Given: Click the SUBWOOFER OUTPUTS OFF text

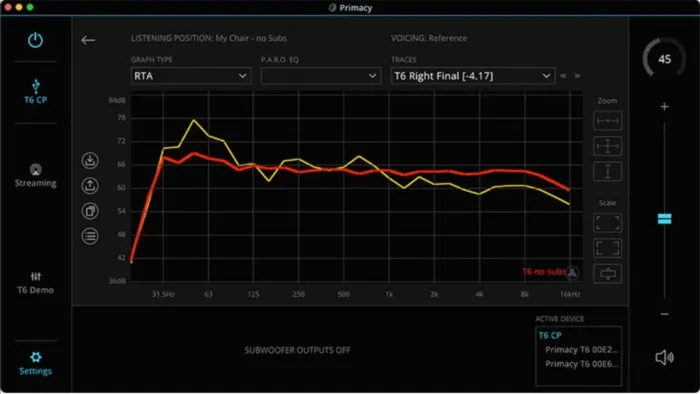Looking at the screenshot, I should (x=297, y=350).
